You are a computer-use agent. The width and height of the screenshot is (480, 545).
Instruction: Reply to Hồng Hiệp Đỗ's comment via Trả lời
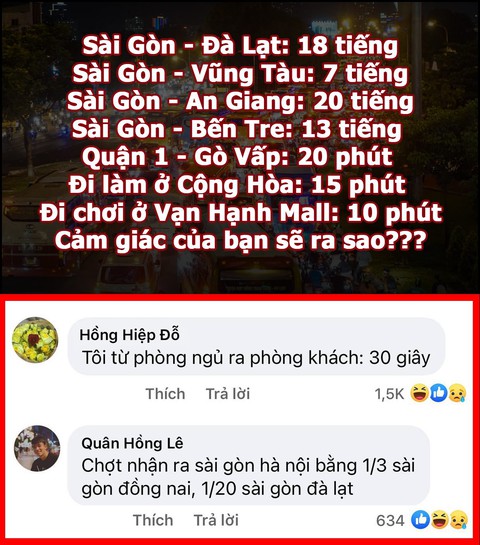(228, 394)
